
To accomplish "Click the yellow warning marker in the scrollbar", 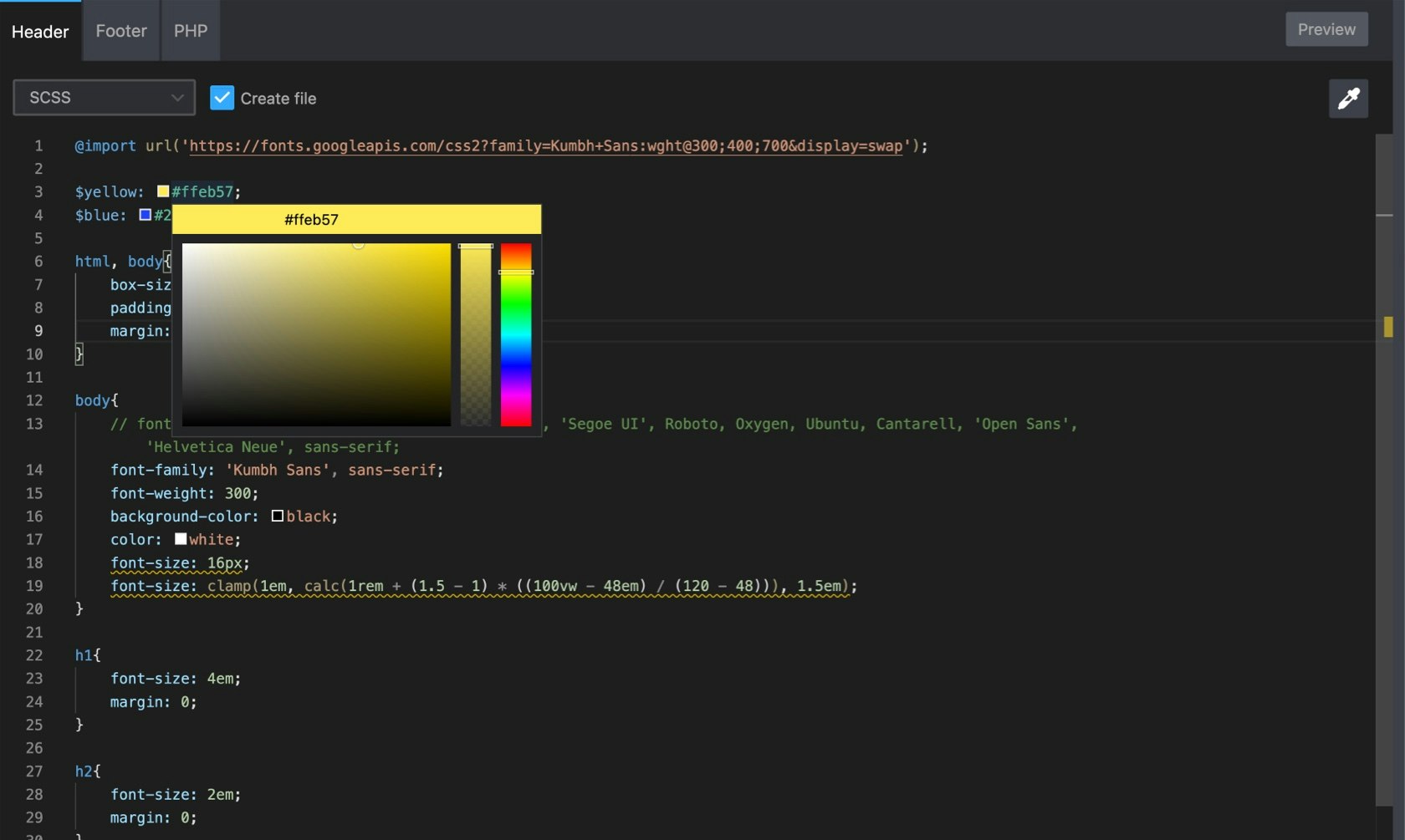I will 1390,326.
